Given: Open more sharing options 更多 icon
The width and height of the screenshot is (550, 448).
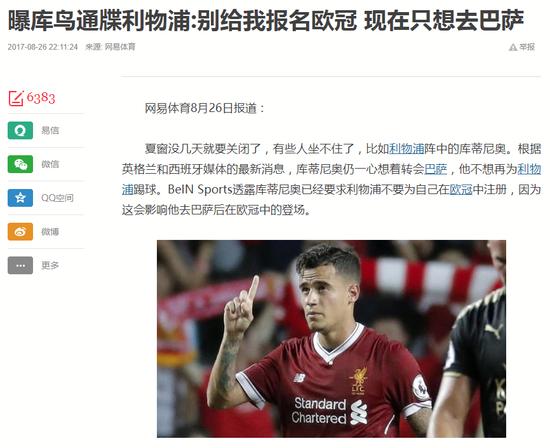Looking at the screenshot, I should tap(20, 265).
